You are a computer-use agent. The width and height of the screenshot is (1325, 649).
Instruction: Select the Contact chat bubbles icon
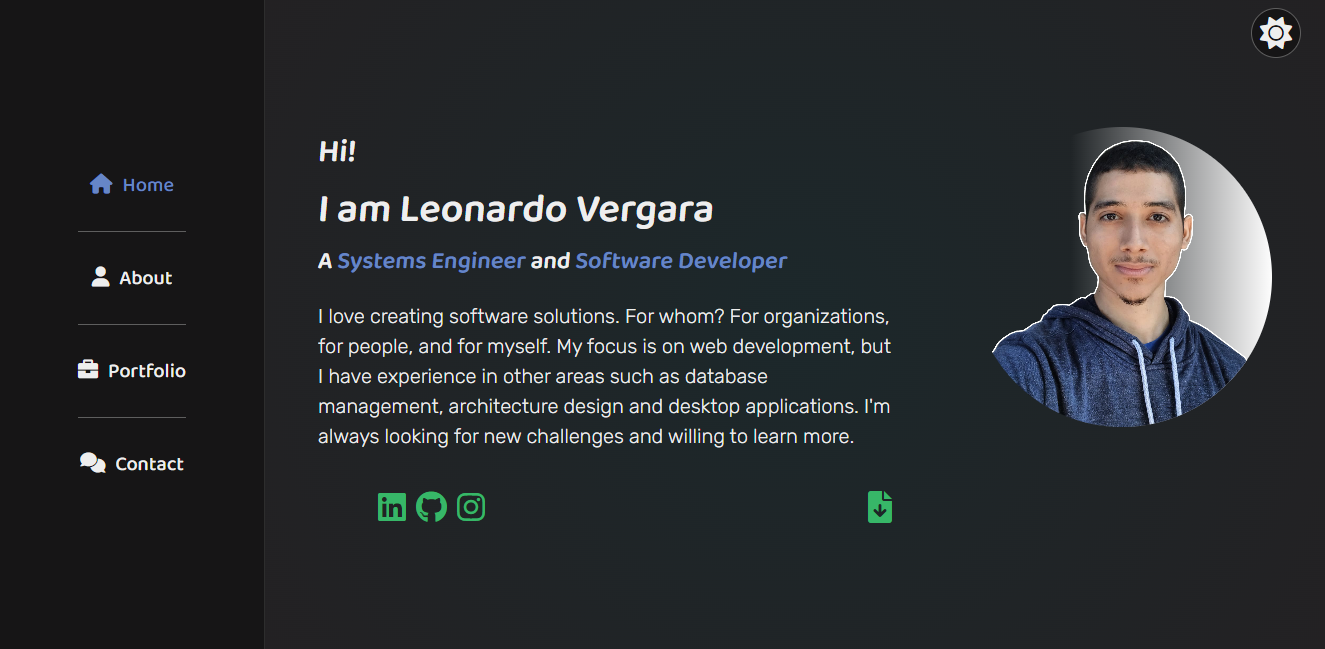(x=92, y=462)
